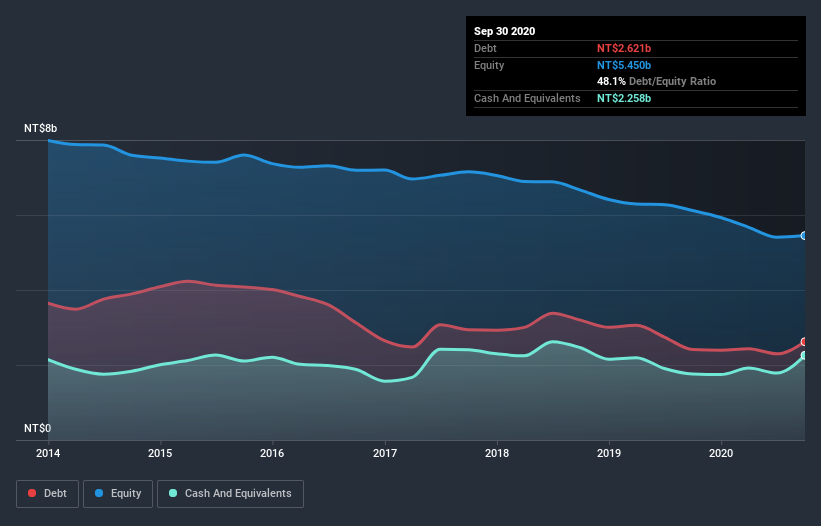
Task: Toggle the Cash And Equivalents legend button
Action: click(230, 494)
